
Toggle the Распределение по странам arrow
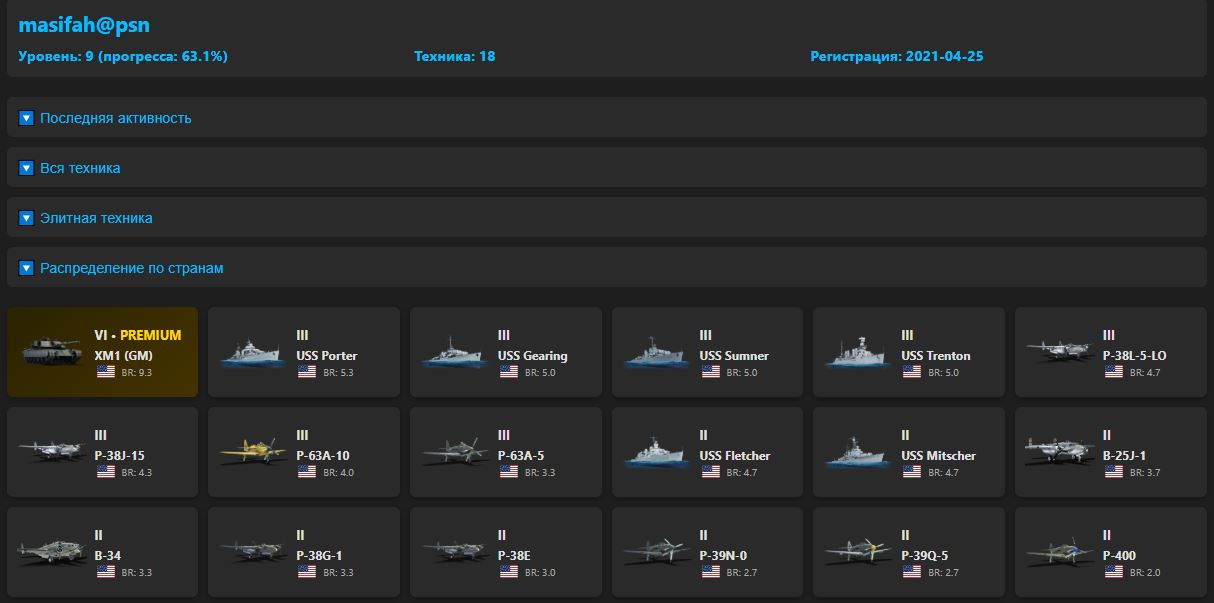pos(27,268)
